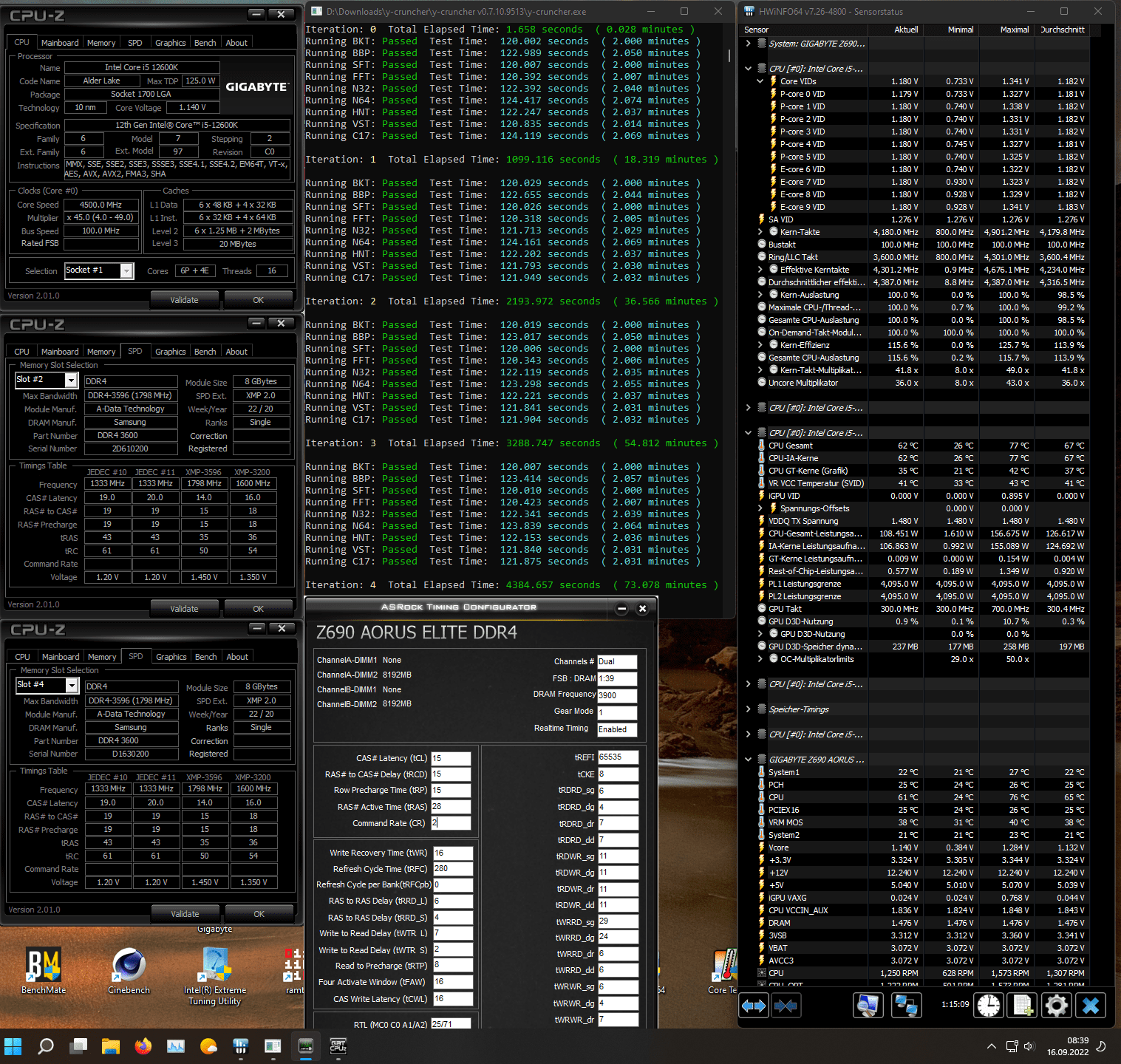The height and width of the screenshot is (1064, 1121).
Task: Collapse GIGABYTE Z690 AORUS sensor group
Action: tap(748, 760)
